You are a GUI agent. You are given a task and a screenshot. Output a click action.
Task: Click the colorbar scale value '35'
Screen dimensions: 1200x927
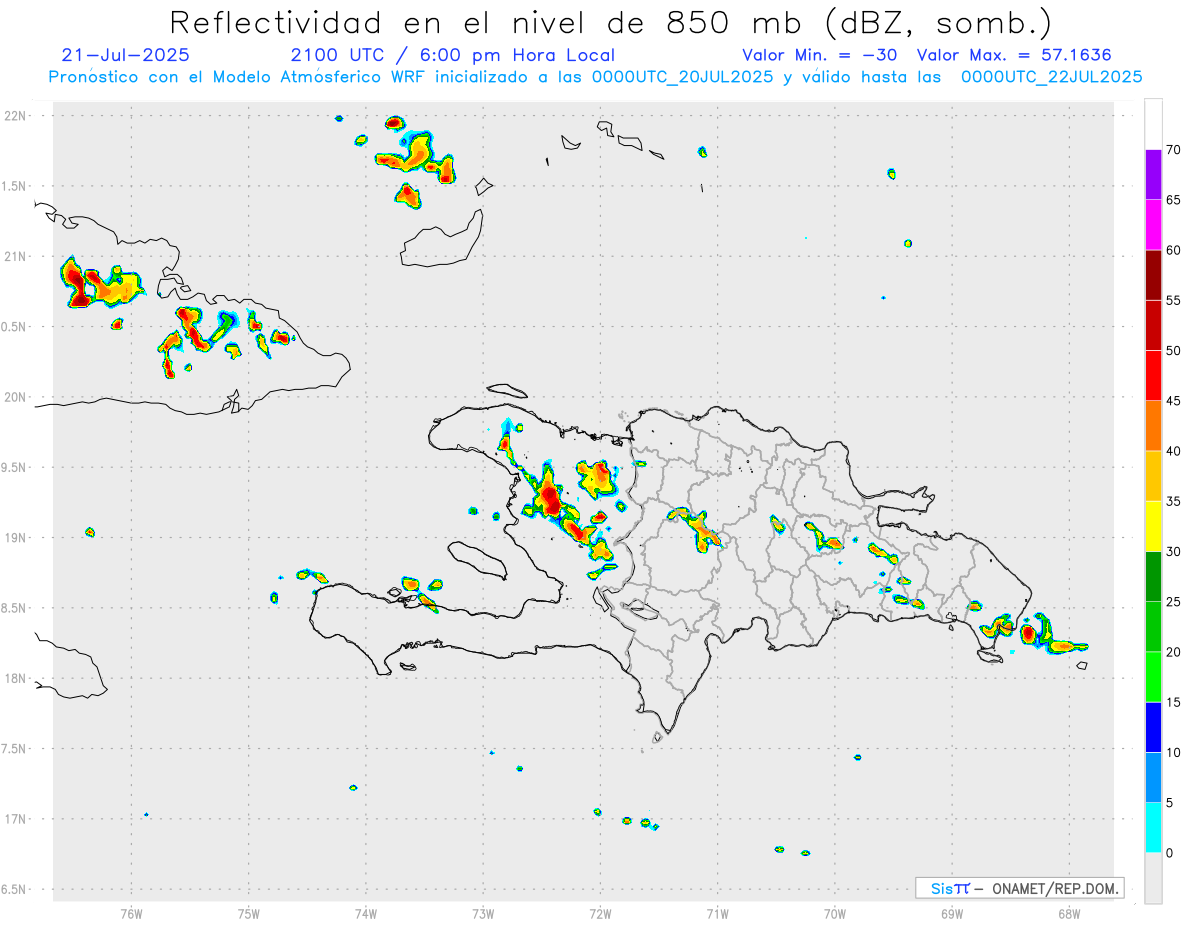click(1174, 501)
